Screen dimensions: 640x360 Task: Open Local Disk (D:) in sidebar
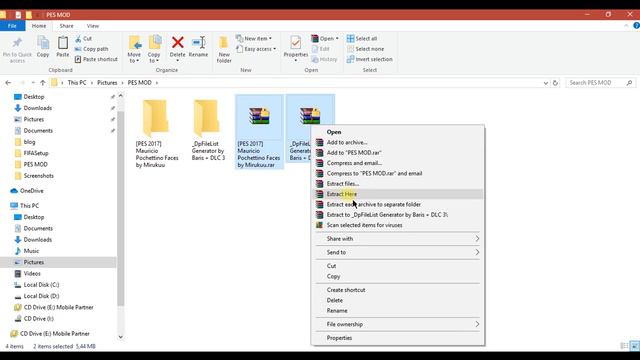pyautogui.click(x=41, y=296)
